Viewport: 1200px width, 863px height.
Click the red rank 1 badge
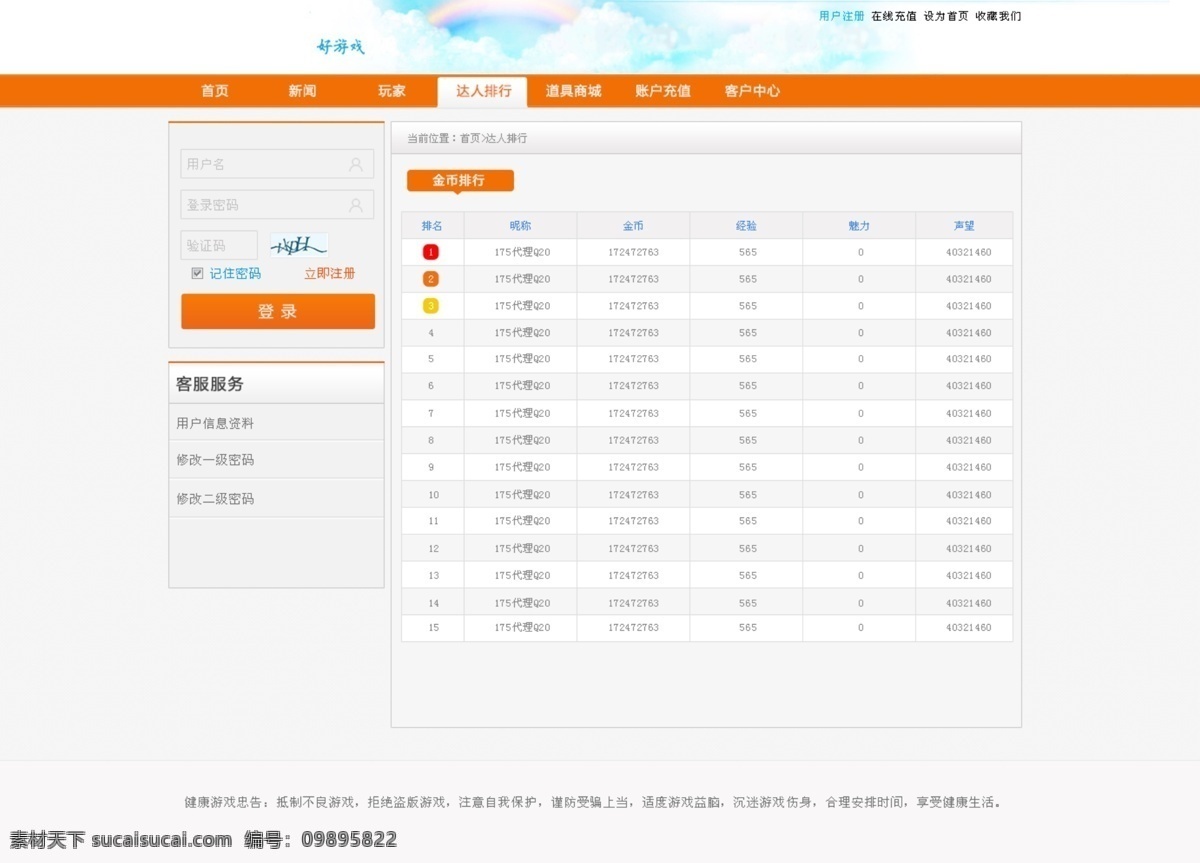point(431,252)
